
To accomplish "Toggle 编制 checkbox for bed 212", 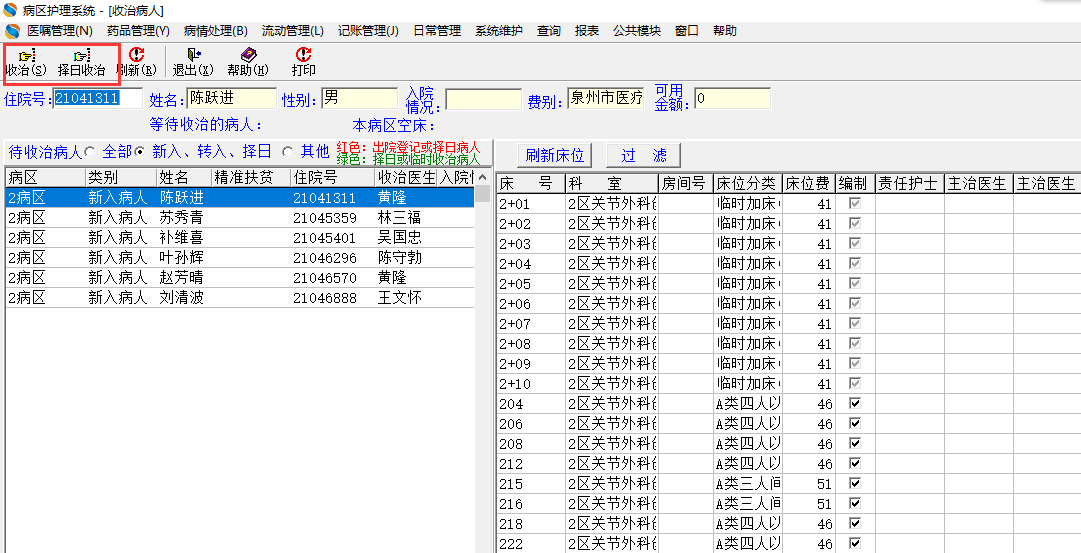I will 855,463.
